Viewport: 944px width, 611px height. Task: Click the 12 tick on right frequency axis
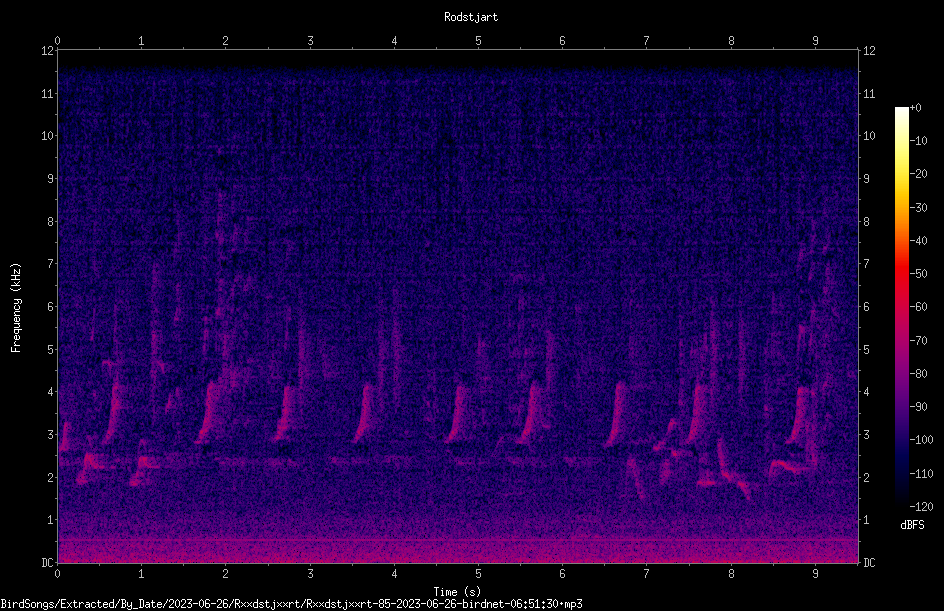coord(869,51)
